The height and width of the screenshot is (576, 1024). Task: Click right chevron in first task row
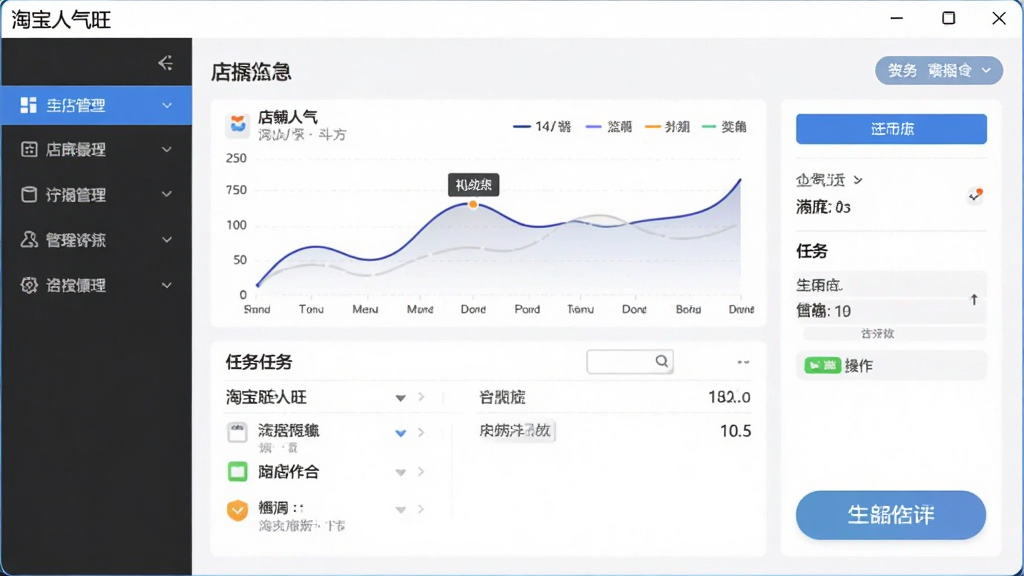pyautogui.click(x=421, y=397)
